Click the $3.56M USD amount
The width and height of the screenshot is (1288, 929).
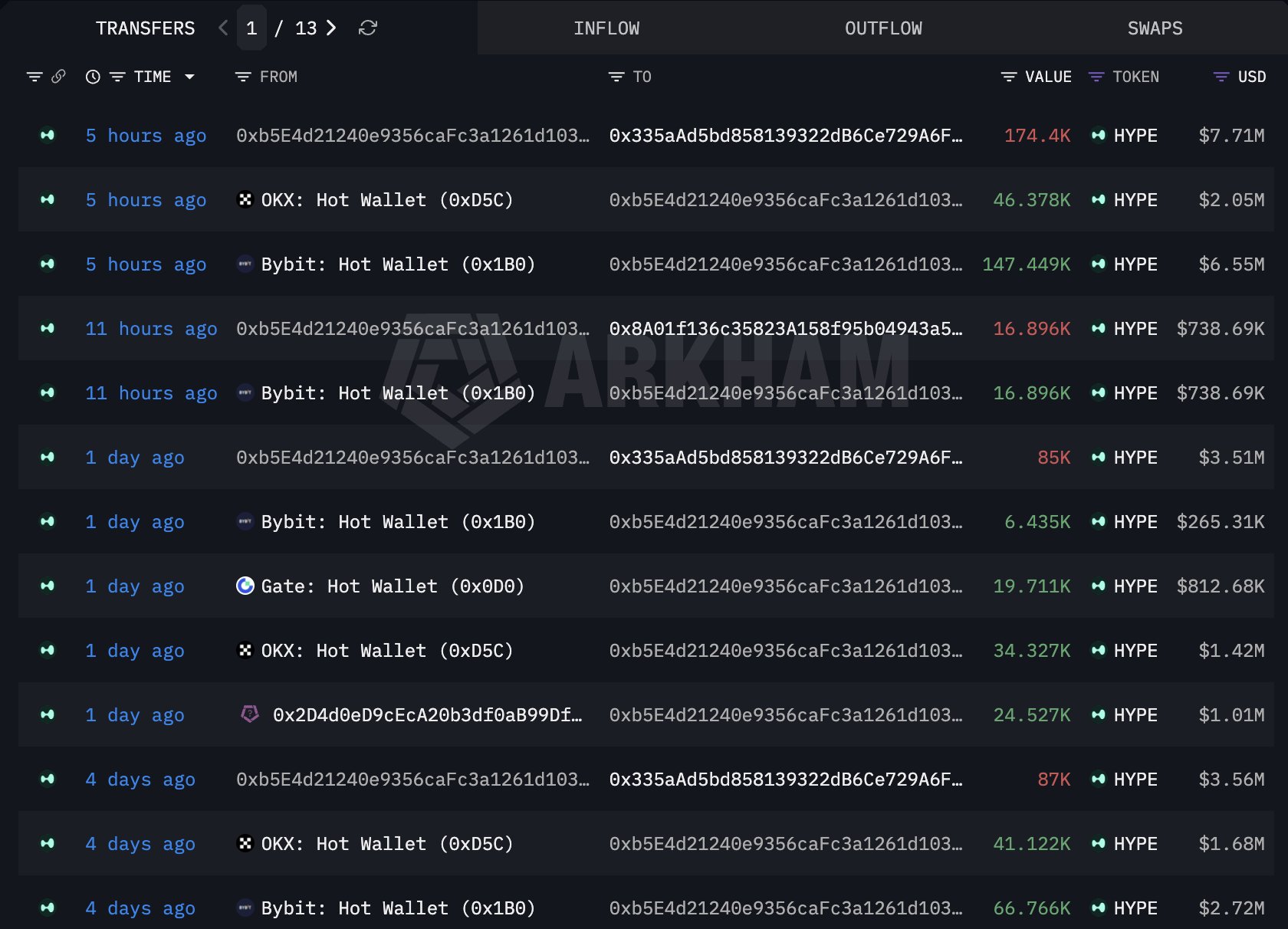coord(1231,780)
